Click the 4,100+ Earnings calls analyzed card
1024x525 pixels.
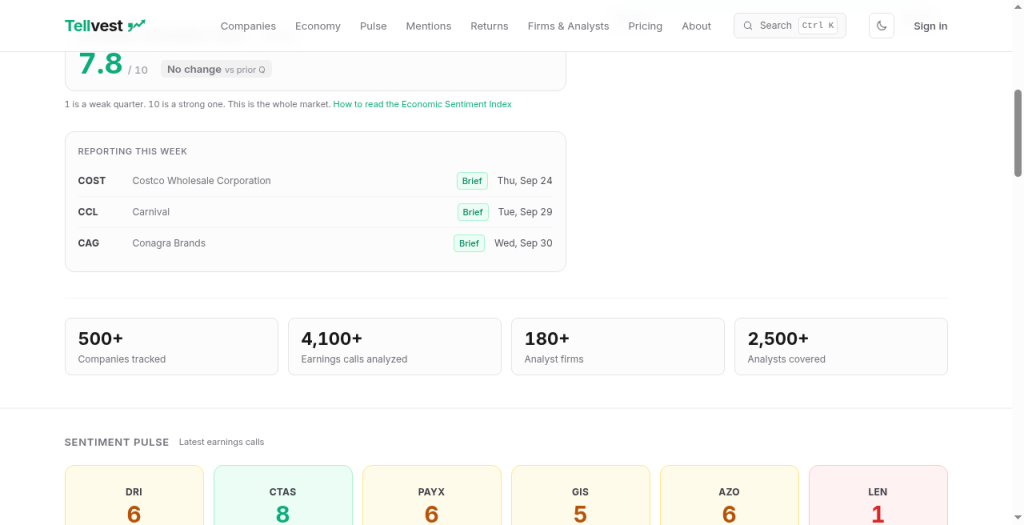click(x=394, y=347)
